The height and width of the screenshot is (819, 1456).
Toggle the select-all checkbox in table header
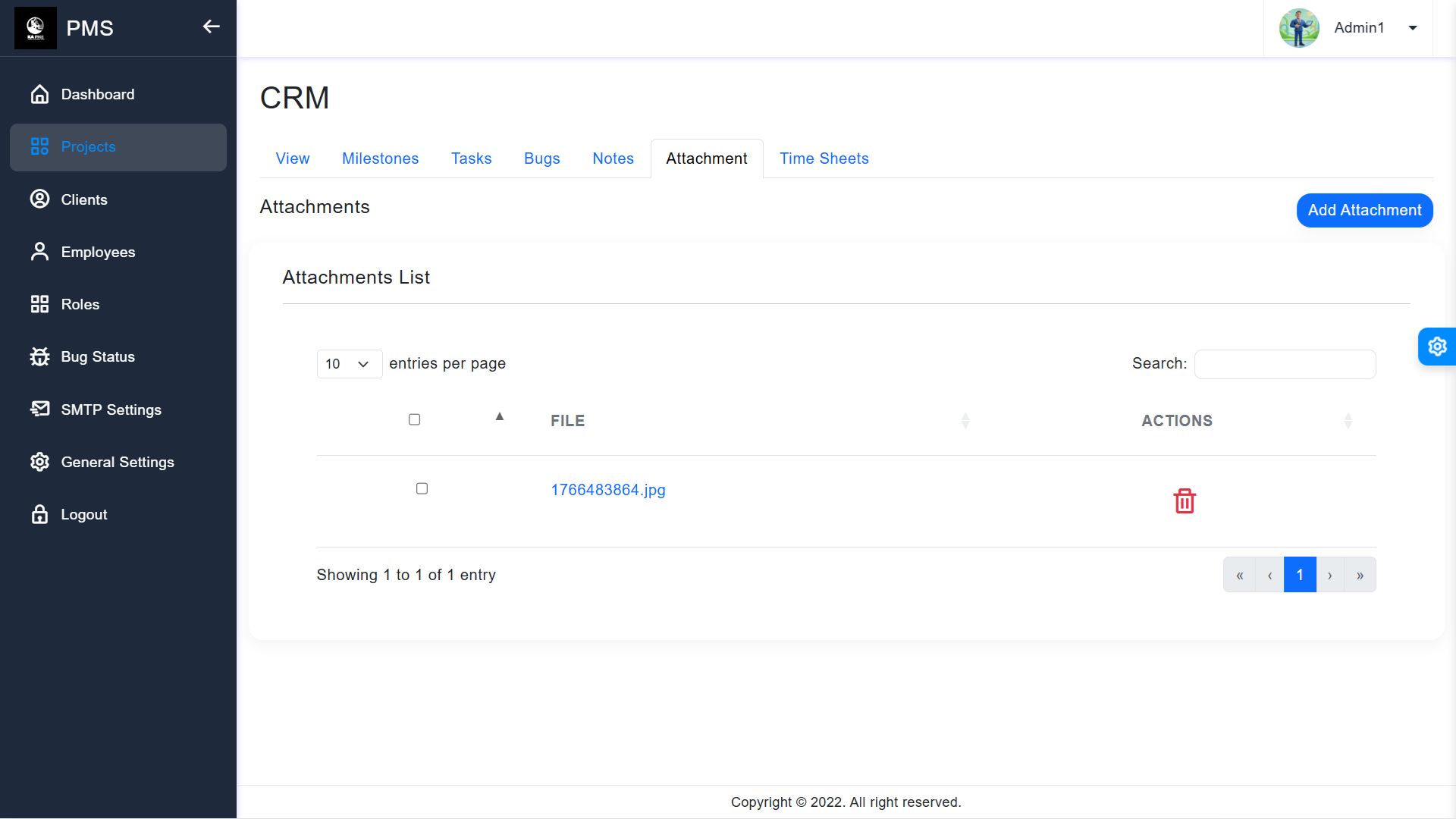click(414, 419)
